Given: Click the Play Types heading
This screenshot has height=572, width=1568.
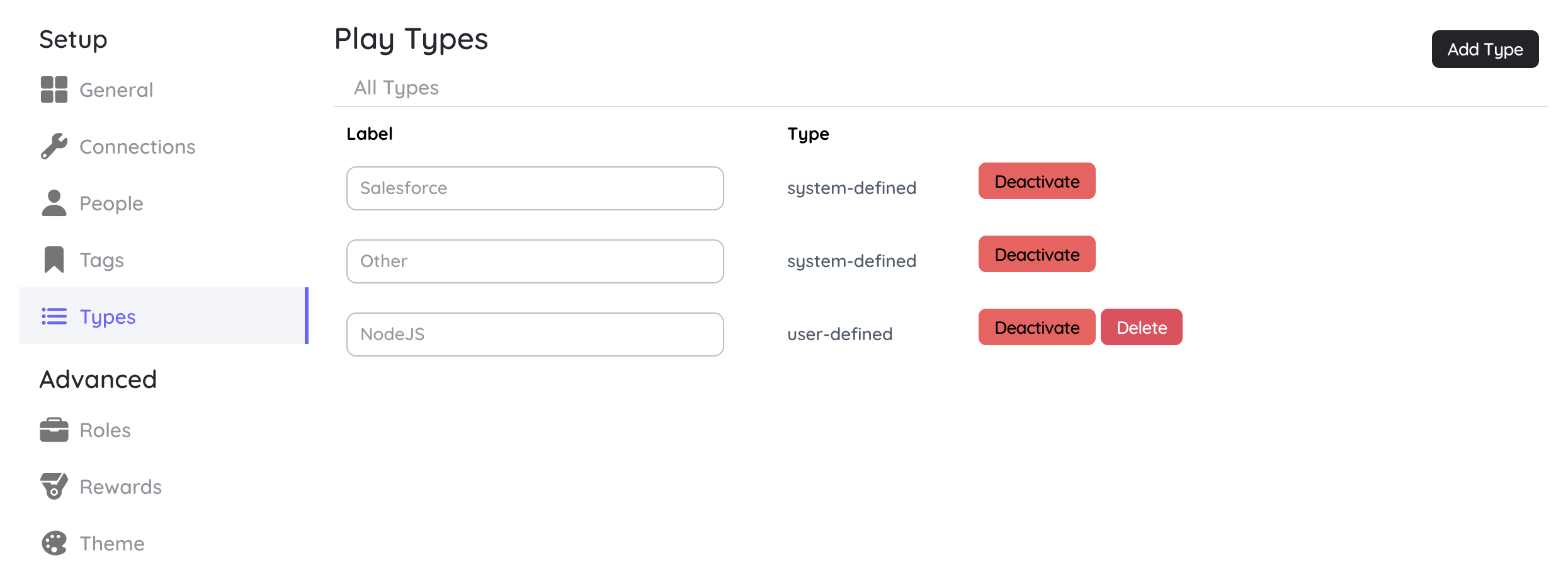Looking at the screenshot, I should (x=411, y=40).
